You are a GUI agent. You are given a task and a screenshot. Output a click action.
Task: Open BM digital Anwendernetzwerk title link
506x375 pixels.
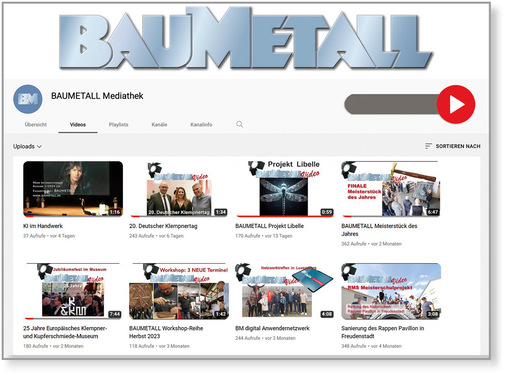point(272,328)
